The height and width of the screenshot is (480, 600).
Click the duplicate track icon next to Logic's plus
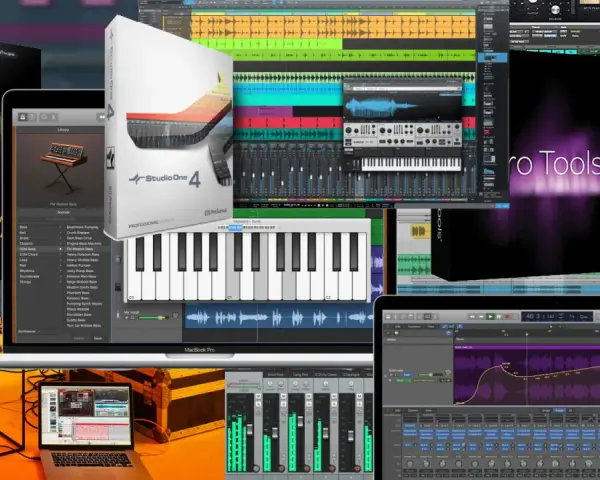coord(396,333)
